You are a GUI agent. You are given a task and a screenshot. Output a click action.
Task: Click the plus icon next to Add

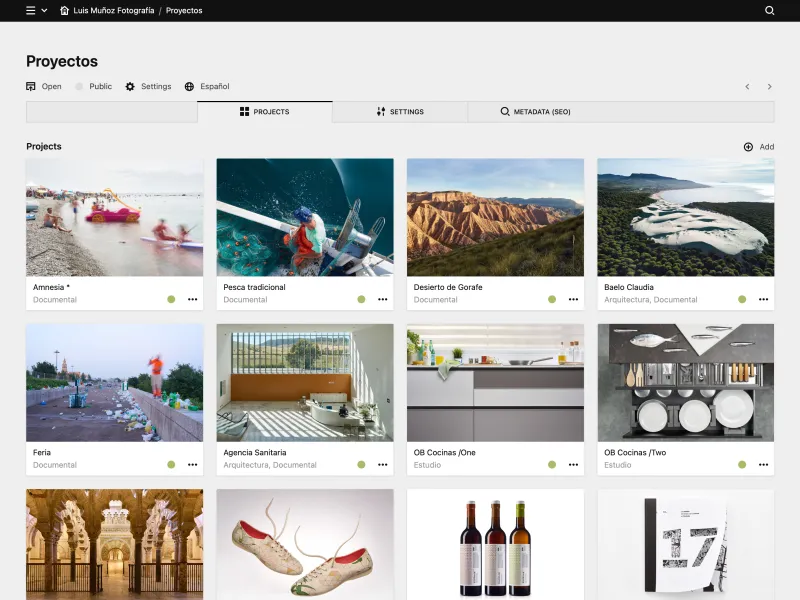pyautogui.click(x=748, y=146)
